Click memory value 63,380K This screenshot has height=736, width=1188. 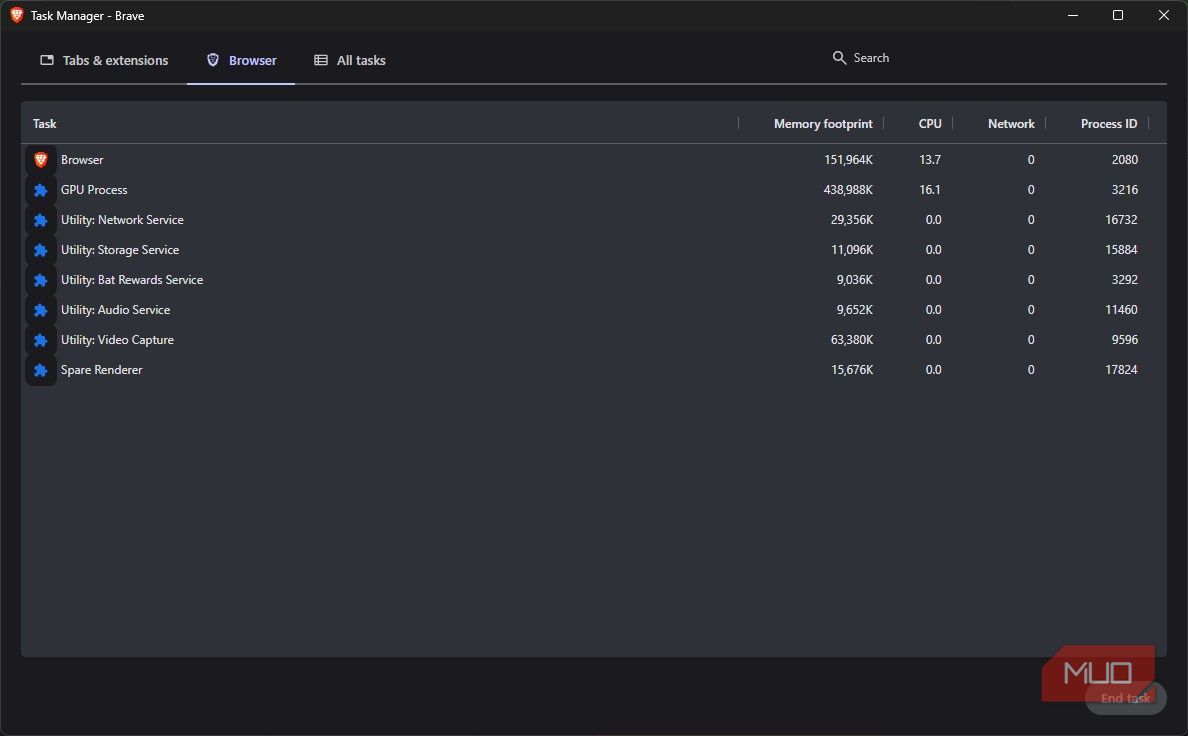[852, 340]
